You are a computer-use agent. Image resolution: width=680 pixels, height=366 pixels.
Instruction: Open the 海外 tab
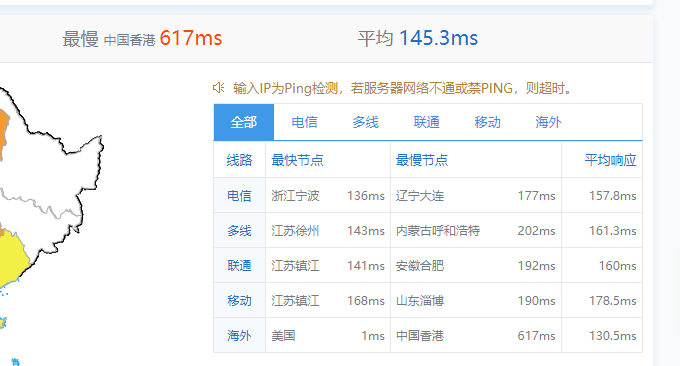(549, 122)
